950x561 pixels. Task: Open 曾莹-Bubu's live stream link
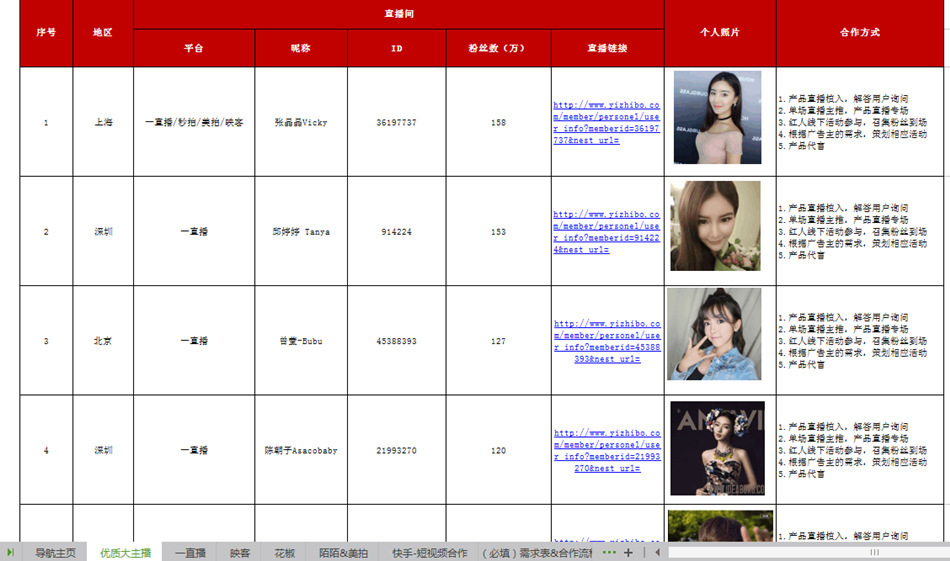606,341
